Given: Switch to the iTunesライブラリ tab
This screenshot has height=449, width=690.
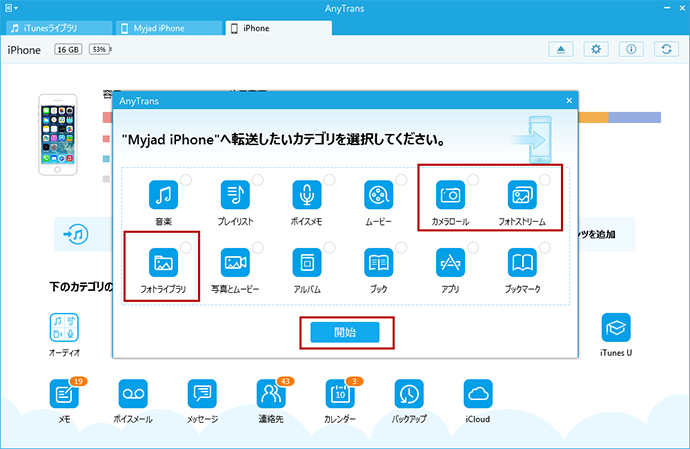Looking at the screenshot, I should (59, 28).
